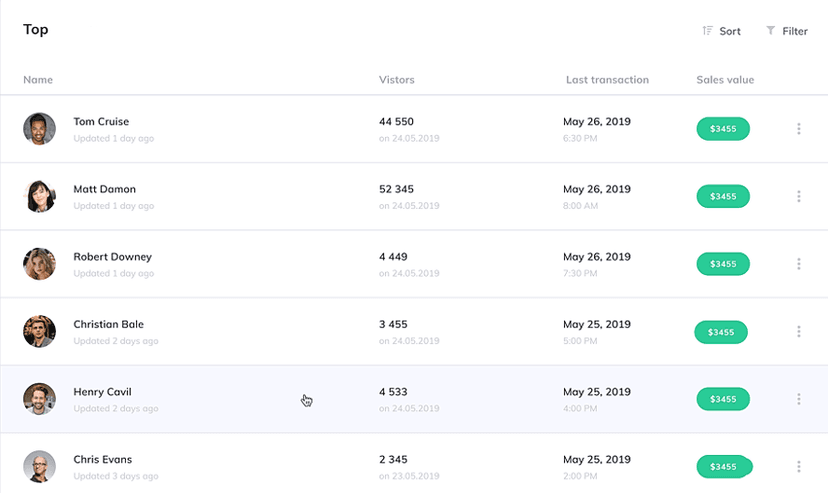Viewport: 828px width, 493px height.
Task: Open the three-dot menu for Robert Downey
Action: tap(798, 264)
